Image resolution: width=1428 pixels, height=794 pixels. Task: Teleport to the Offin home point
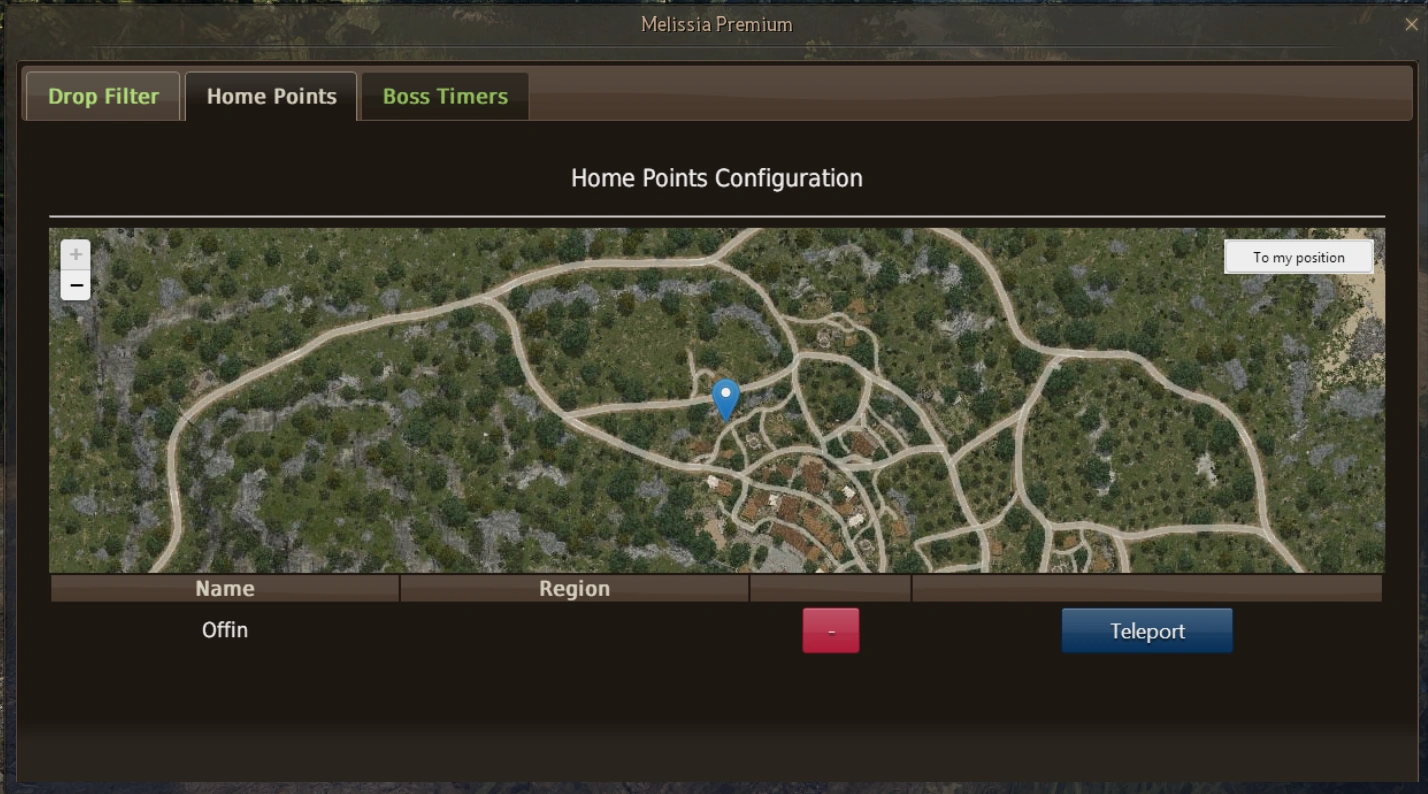tap(1147, 631)
